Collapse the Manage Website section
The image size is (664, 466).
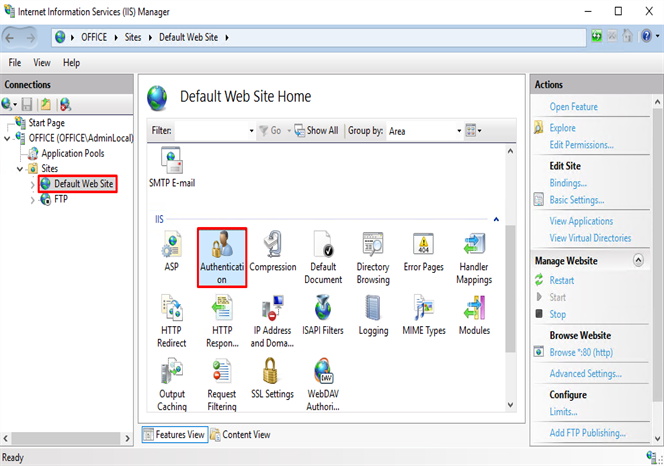click(638, 260)
